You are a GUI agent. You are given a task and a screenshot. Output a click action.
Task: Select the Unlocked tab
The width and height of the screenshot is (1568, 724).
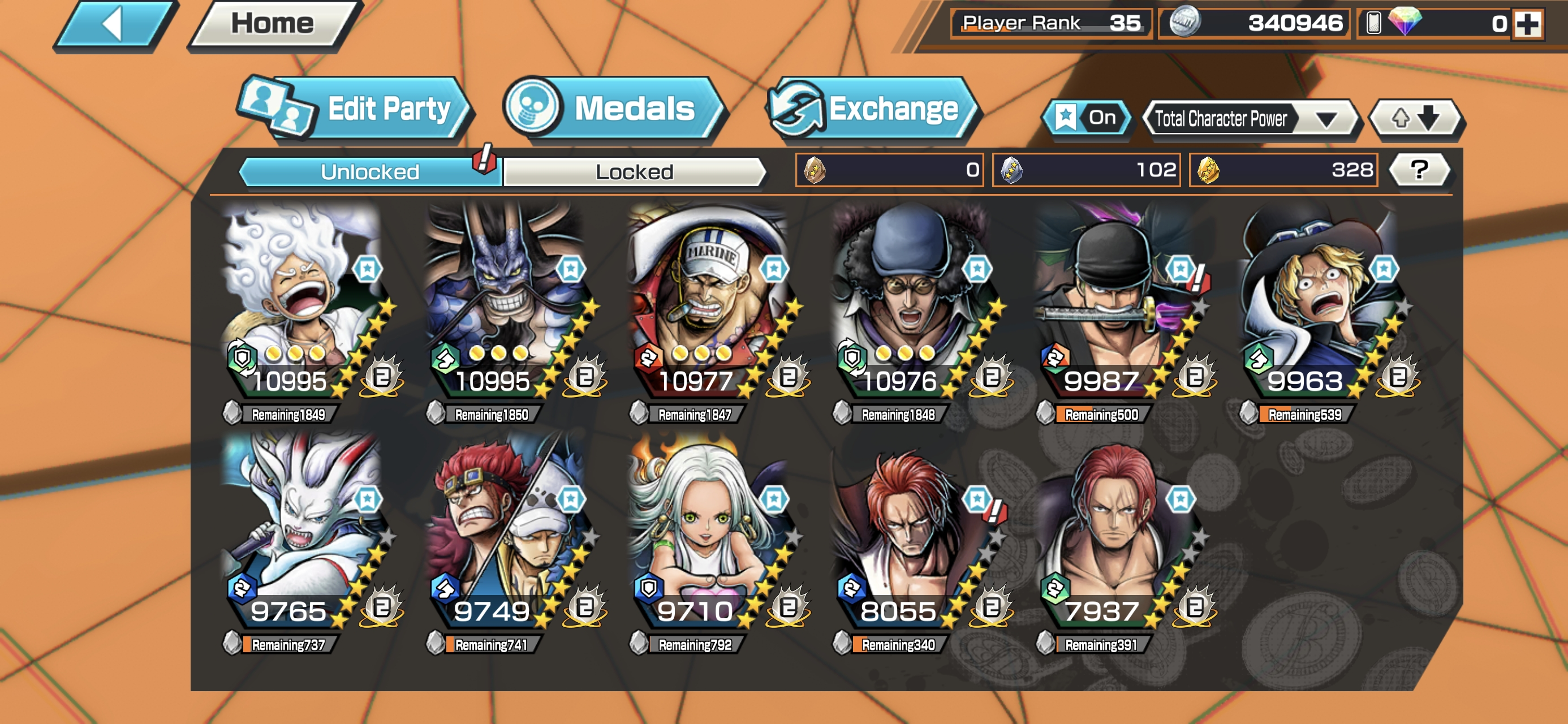(370, 172)
